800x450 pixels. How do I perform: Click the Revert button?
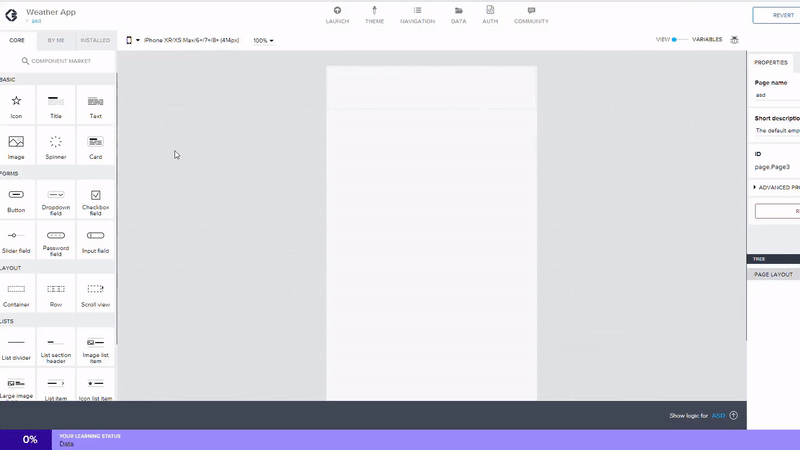point(776,15)
